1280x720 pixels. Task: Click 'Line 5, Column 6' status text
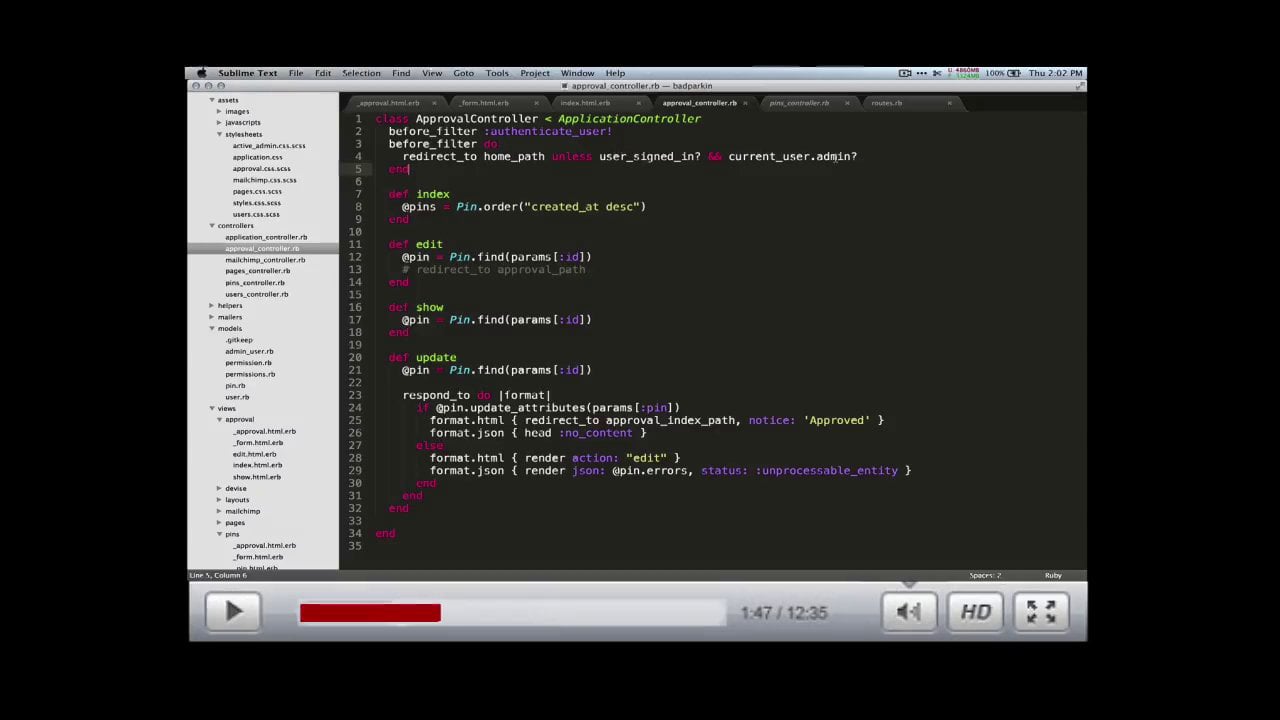point(218,575)
